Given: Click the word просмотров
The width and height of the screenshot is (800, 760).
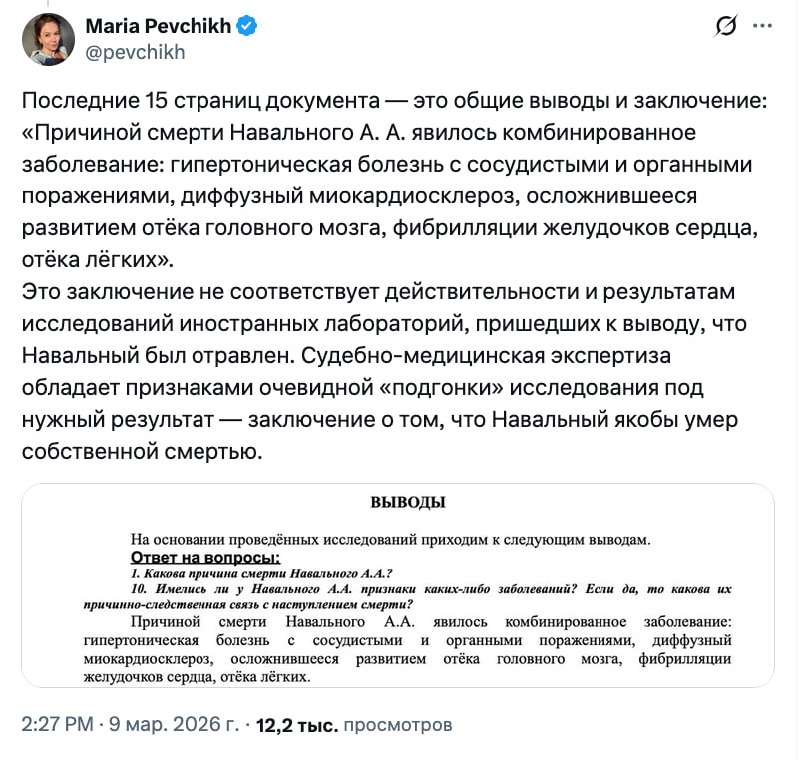Looking at the screenshot, I should (x=397, y=724).
